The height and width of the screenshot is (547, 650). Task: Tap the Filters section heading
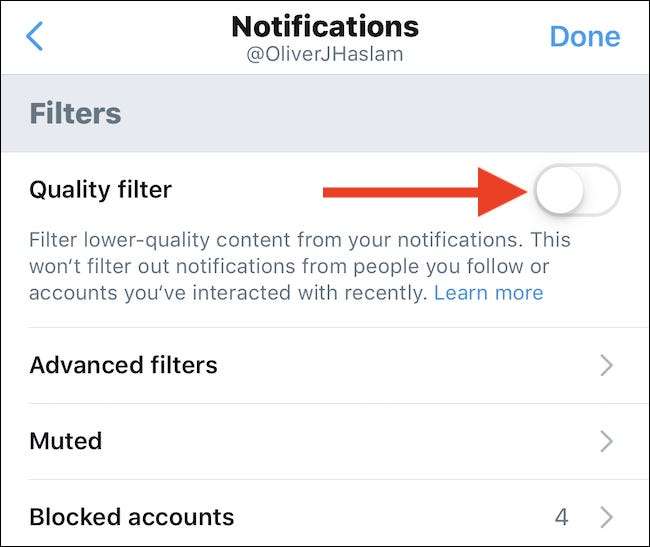[75, 113]
